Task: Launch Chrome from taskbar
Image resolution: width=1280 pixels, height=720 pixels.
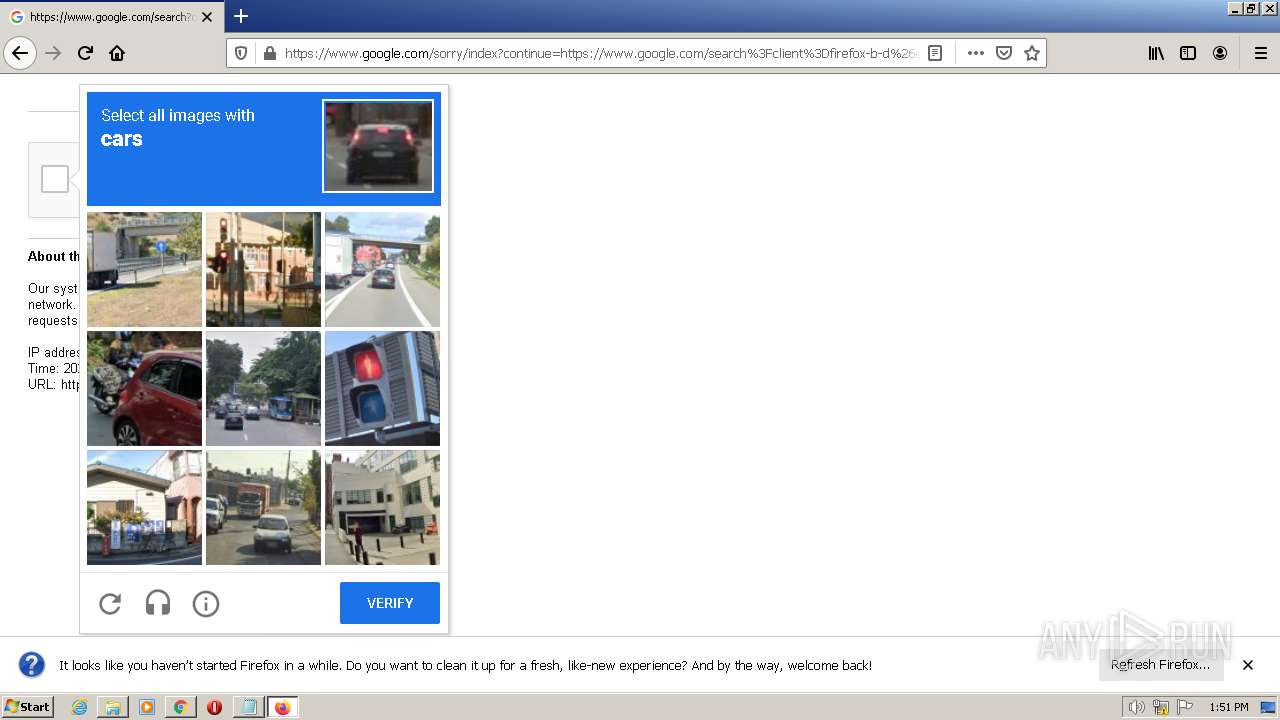Action: click(x=180, y=707)
